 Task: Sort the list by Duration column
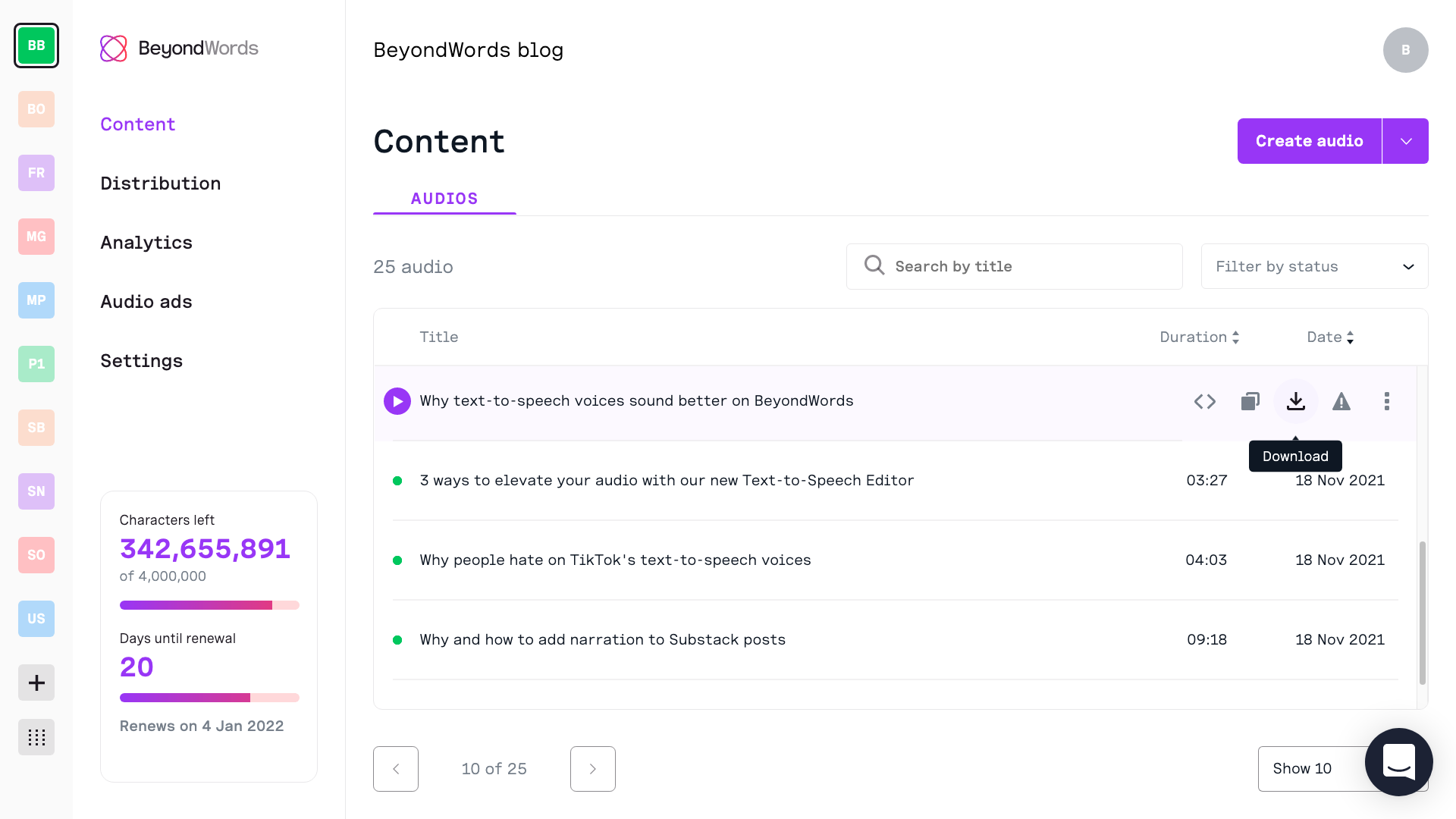click(x=1199, y=337)
